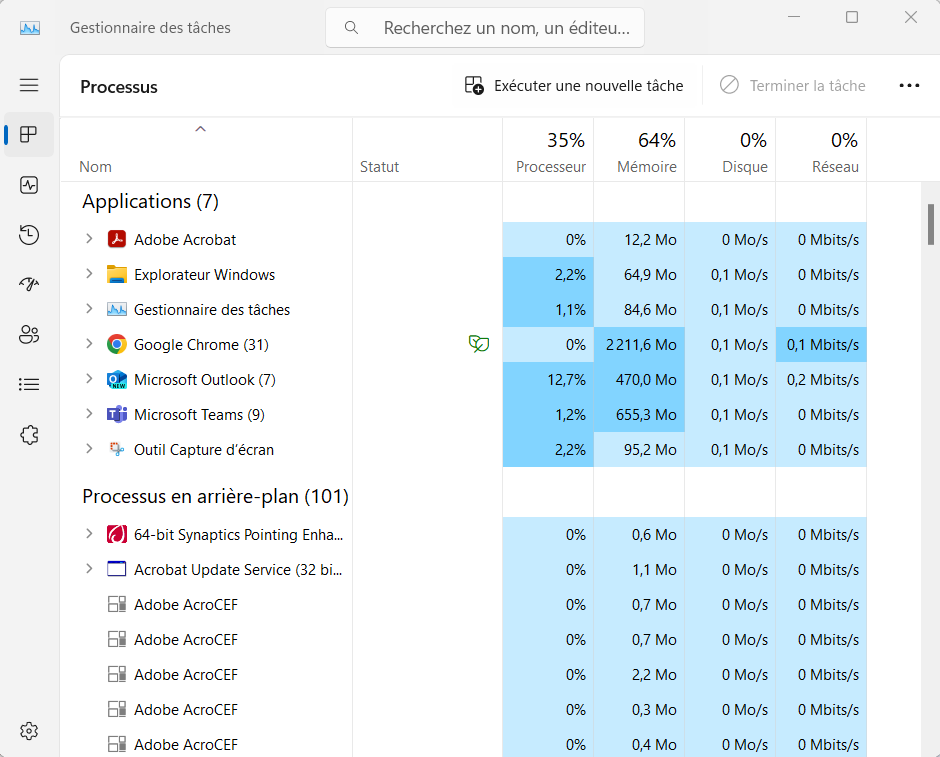Expand Acrobat Update Service entry

tap(89, 569)
